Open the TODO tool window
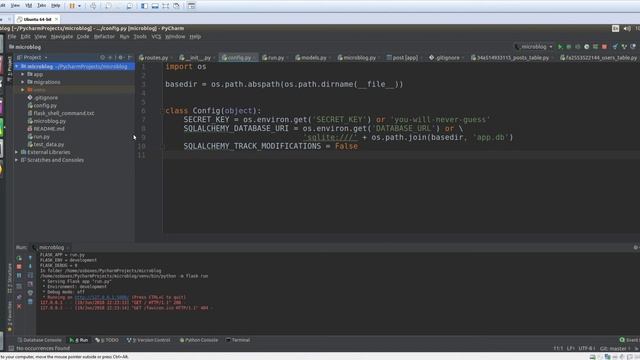 pyautogui.click(x=107, y=340)
